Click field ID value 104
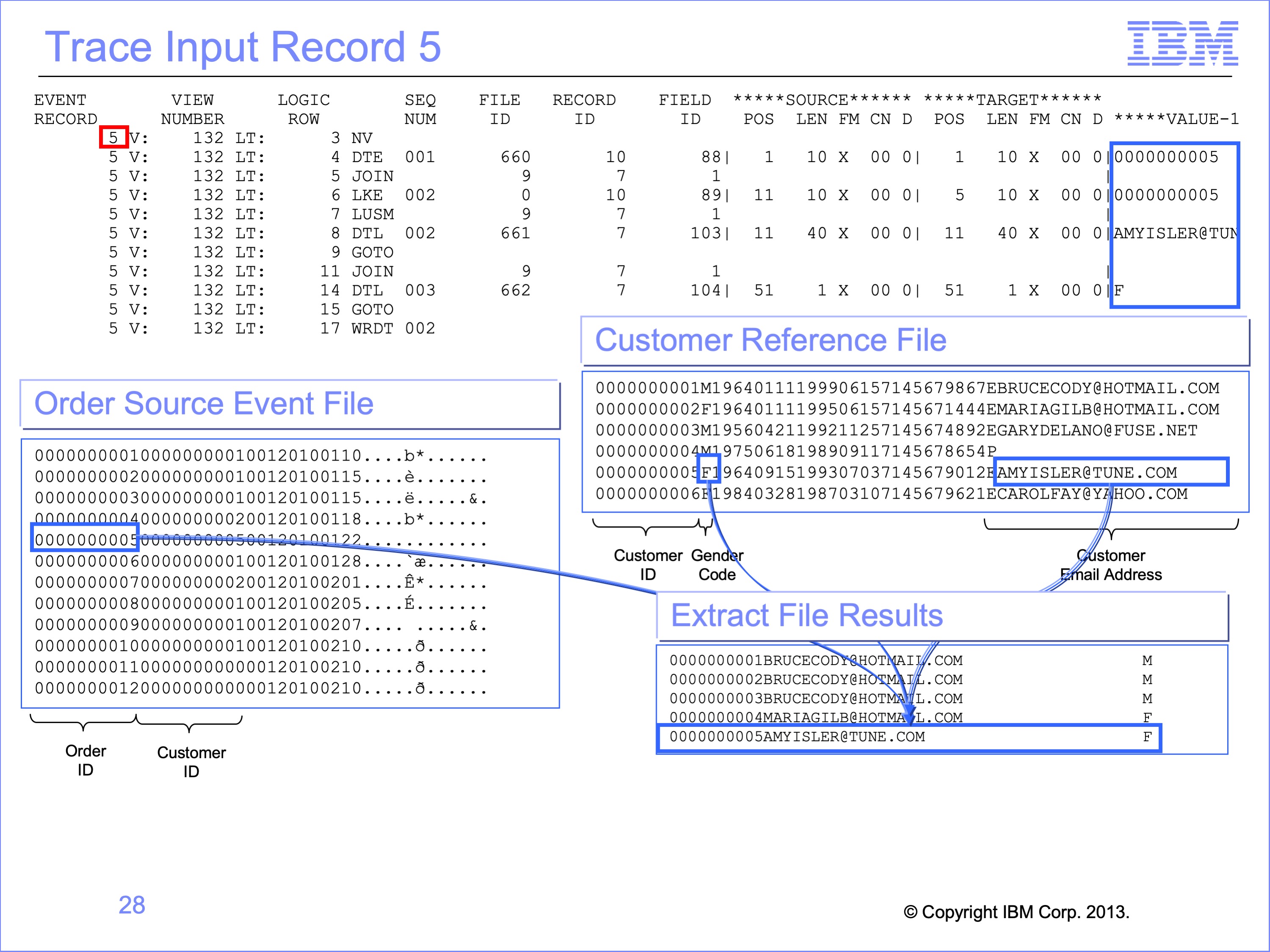1270x952 pixels. point(706,290)
